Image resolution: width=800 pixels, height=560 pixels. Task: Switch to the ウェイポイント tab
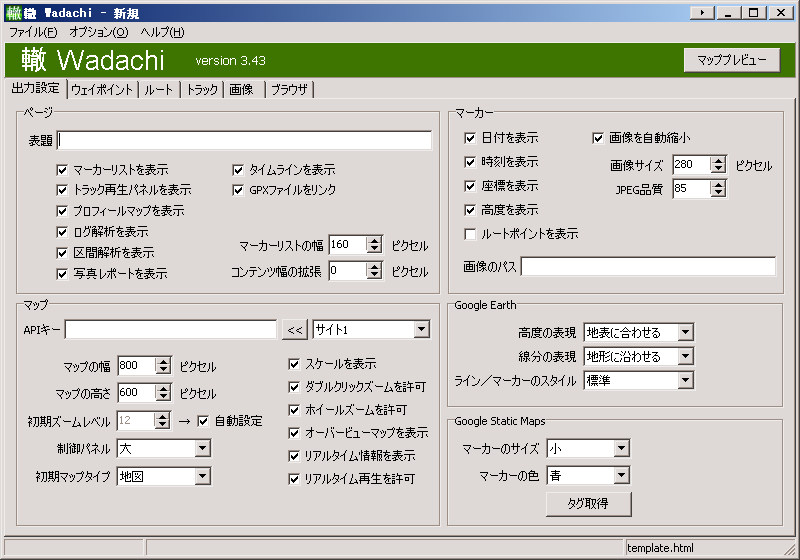tap(102, 90)
